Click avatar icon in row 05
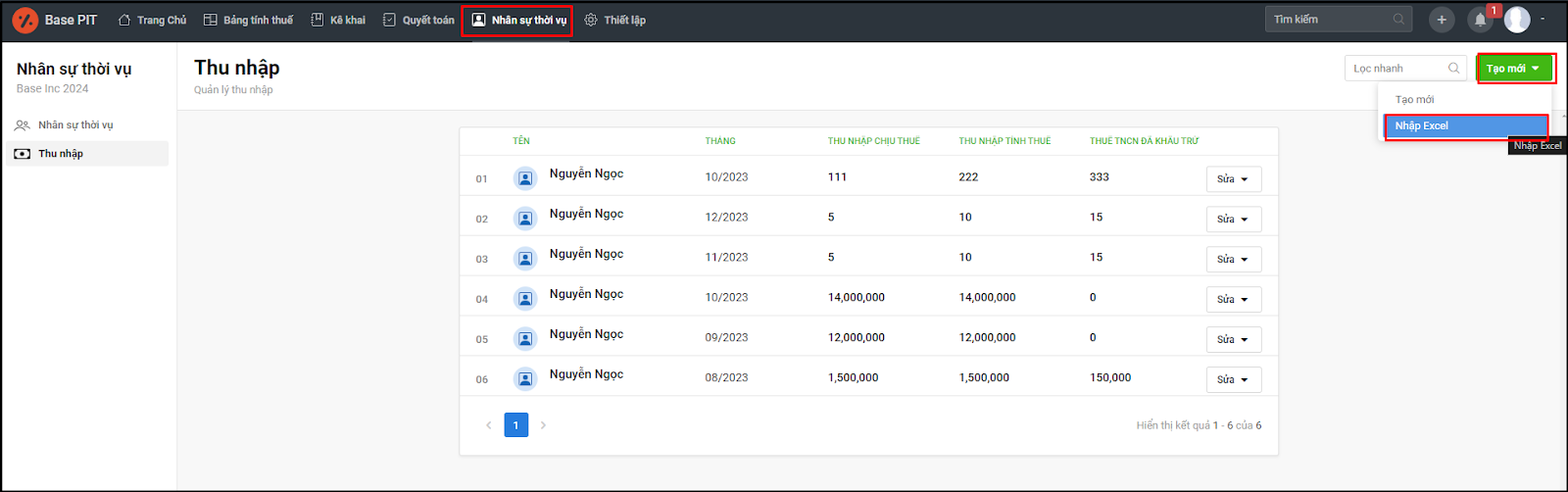 tap(525, 339)
